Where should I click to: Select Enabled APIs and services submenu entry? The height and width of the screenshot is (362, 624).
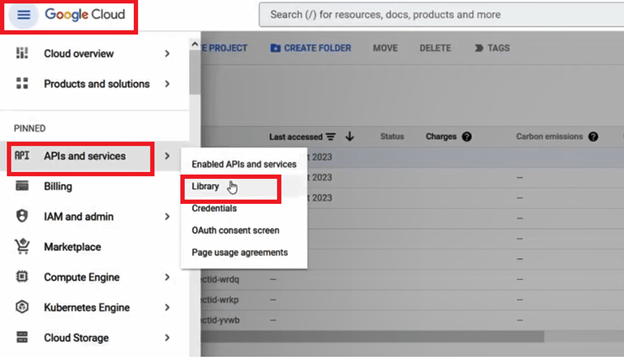pyautogui.click(x=244, y=164)
